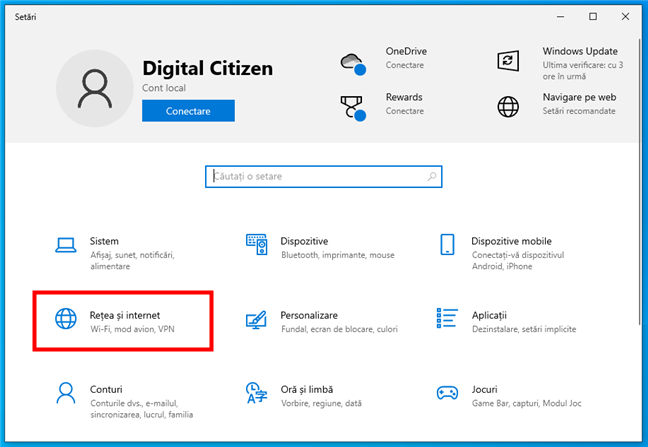Click the Windows Update refresh icon

(509, 61)
